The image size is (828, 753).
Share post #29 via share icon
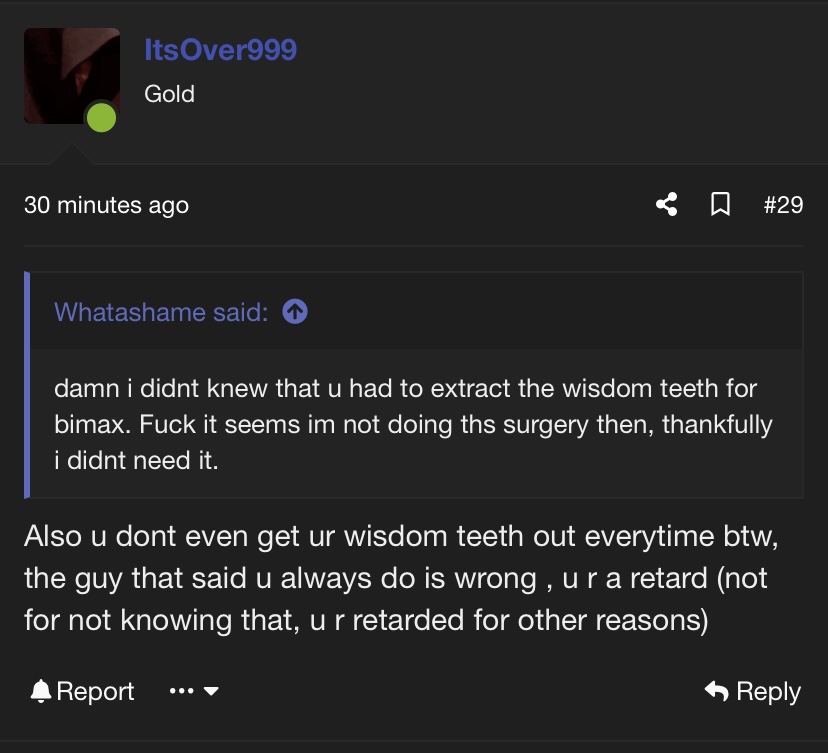pos(667,204)
